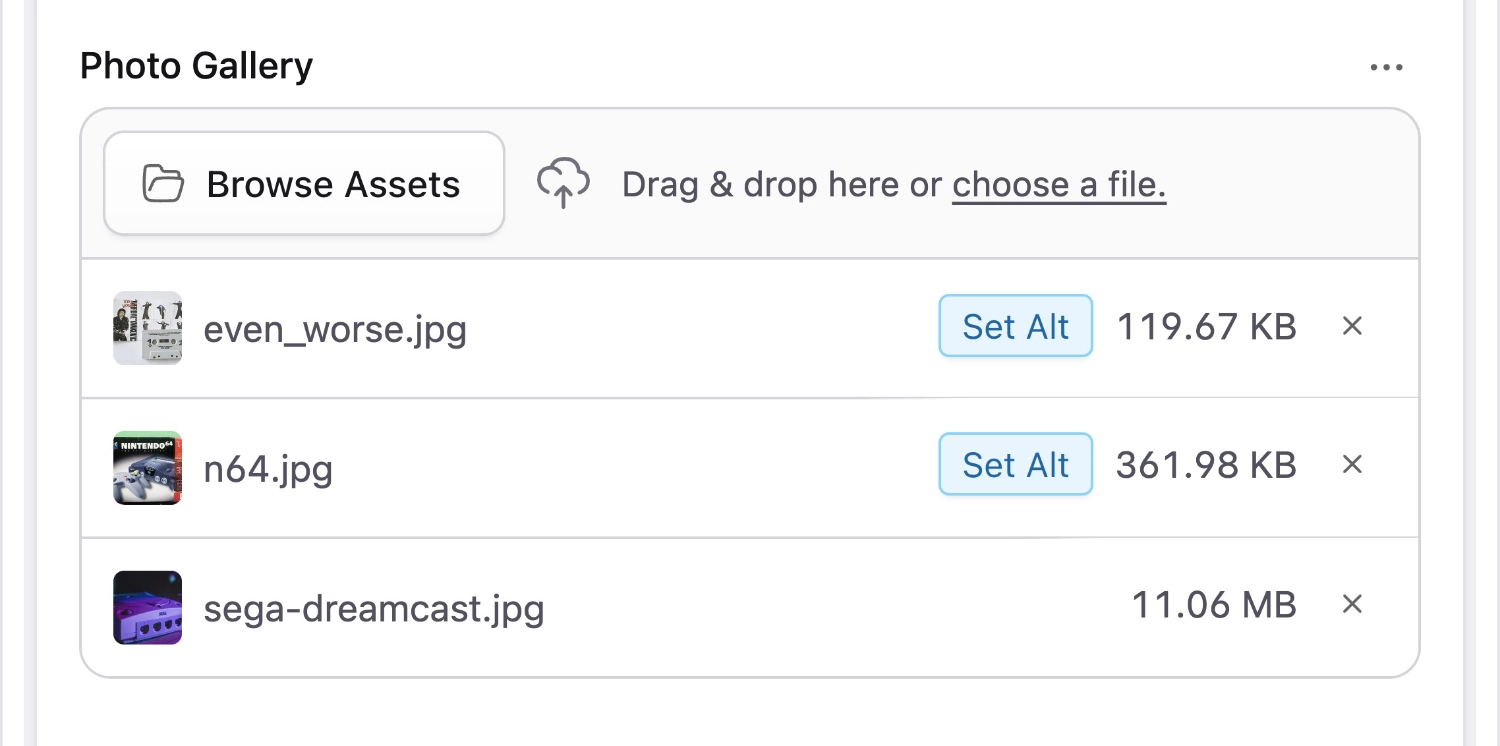Screen dimensions: 1500x746
Task: Remove even_worse.jpg with its X icon
Action: click(1352, 326)
